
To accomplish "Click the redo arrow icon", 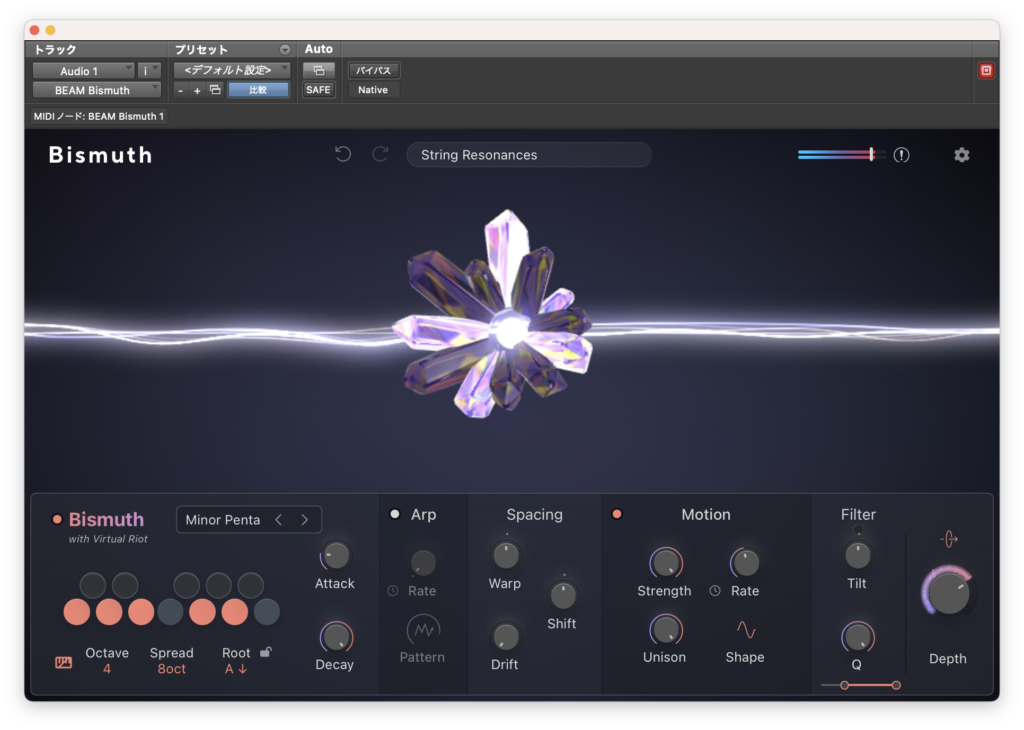I will pyautogui.click(x=380, y=155).
